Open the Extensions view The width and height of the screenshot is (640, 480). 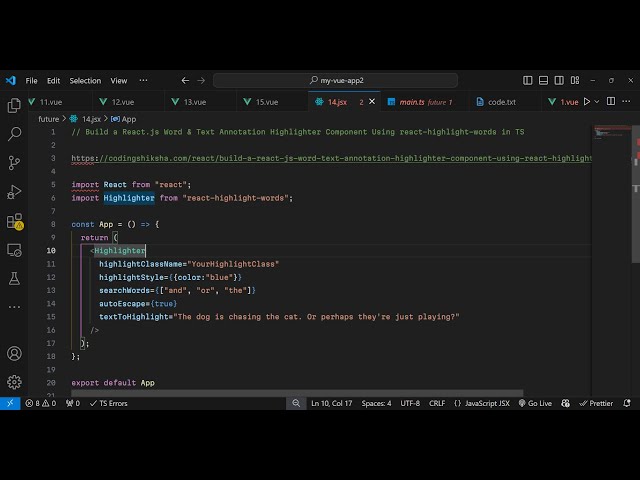click(14, 221)
